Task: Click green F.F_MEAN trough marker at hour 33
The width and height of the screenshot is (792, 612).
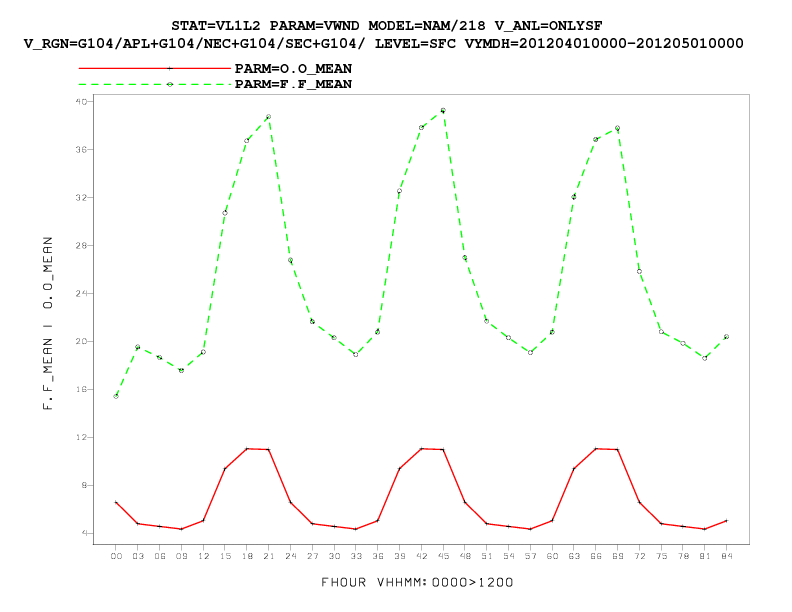Action: tap(356, 354)
